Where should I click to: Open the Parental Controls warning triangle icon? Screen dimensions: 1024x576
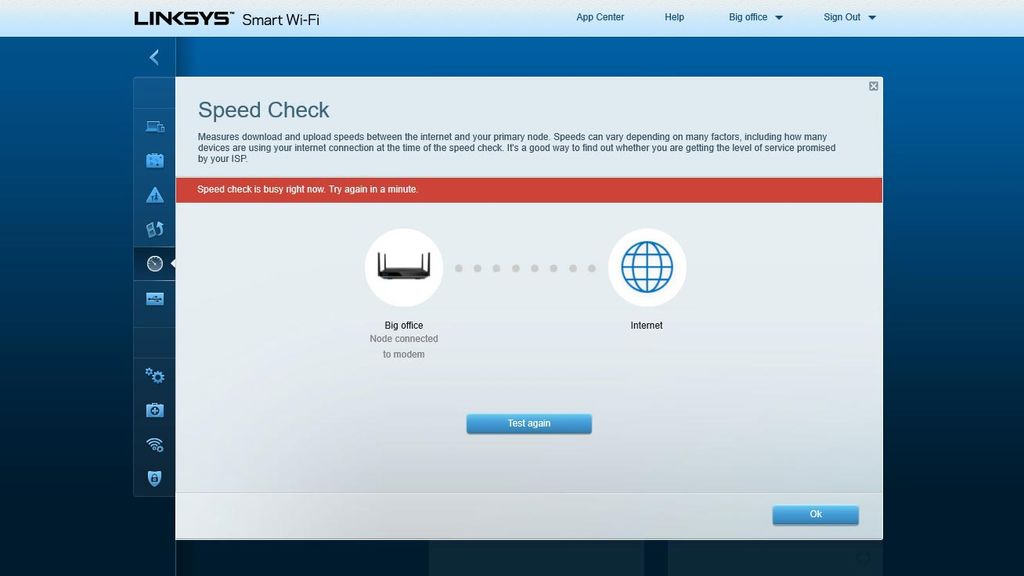point(154,194)
